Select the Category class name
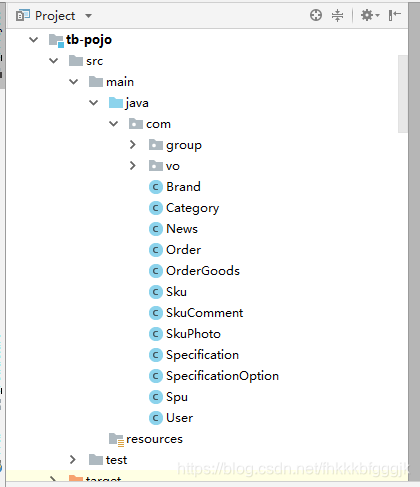 pos(193,208)
